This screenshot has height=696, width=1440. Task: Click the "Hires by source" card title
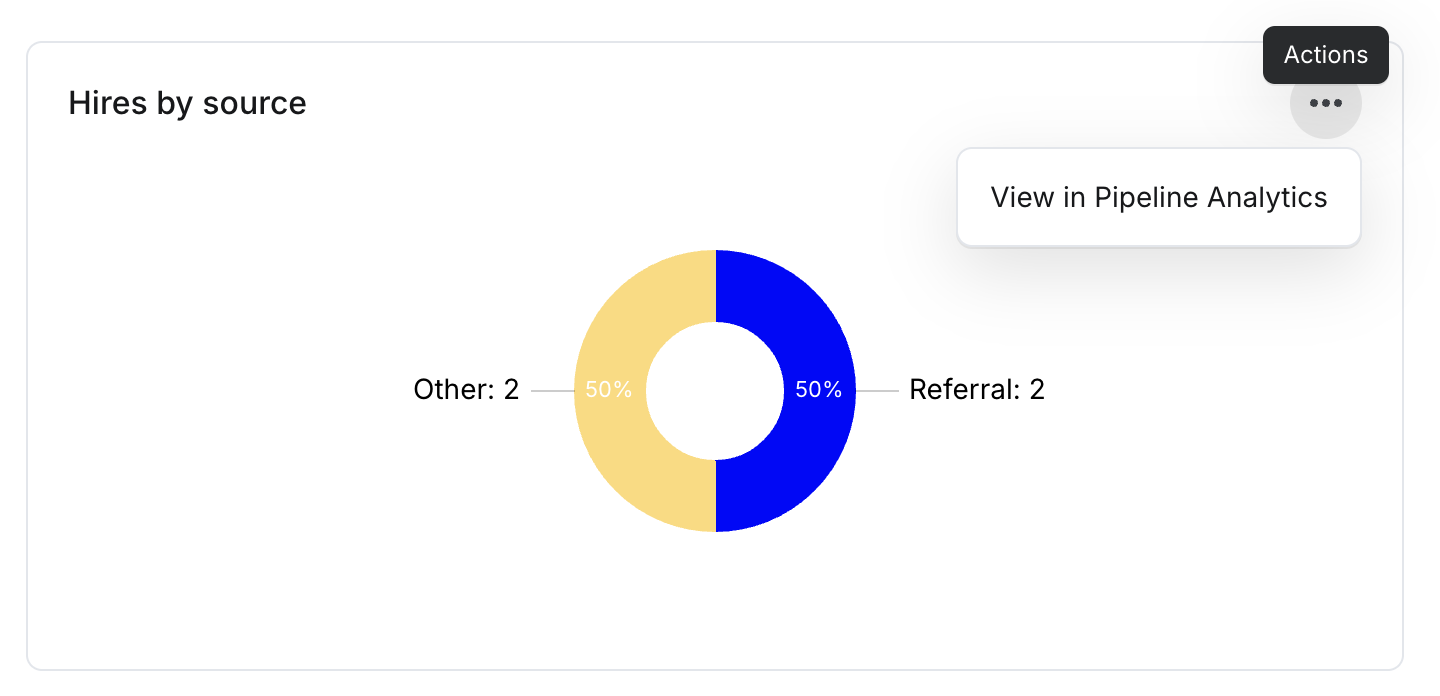[x=188, y=103]
